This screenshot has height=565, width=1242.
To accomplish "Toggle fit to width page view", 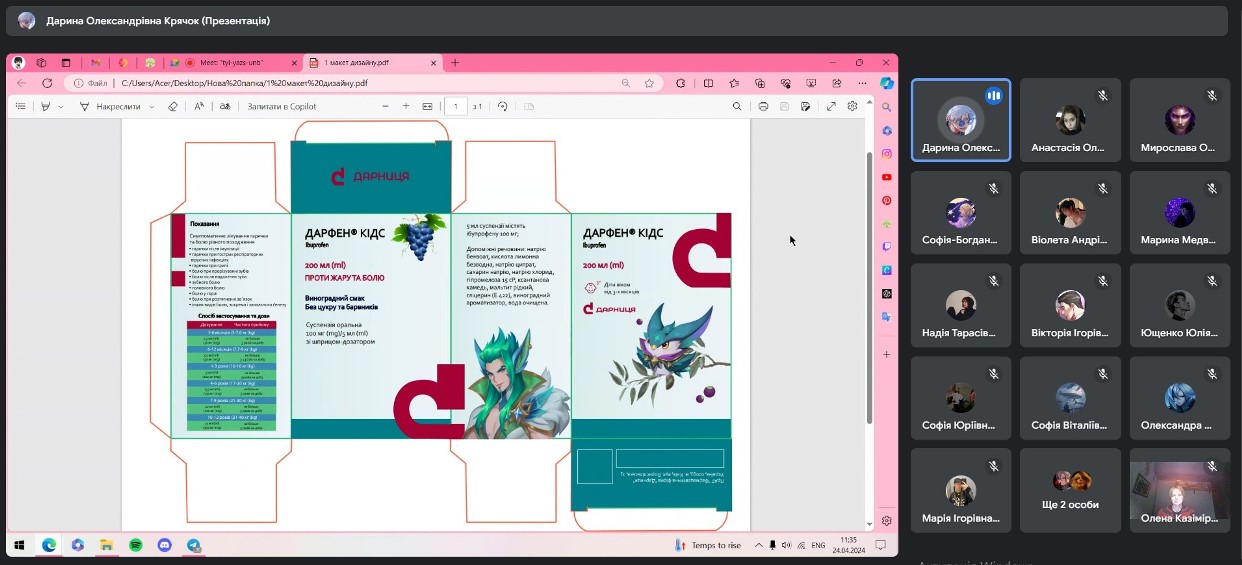I will (x=427, y=106).
